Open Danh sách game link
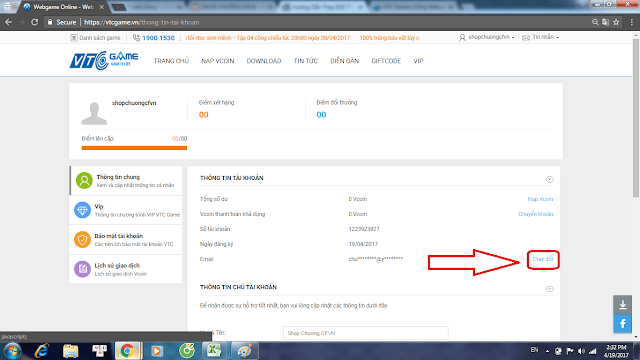Screen dimensions: 640x360 pyautogui.click(x=96, y=38)
